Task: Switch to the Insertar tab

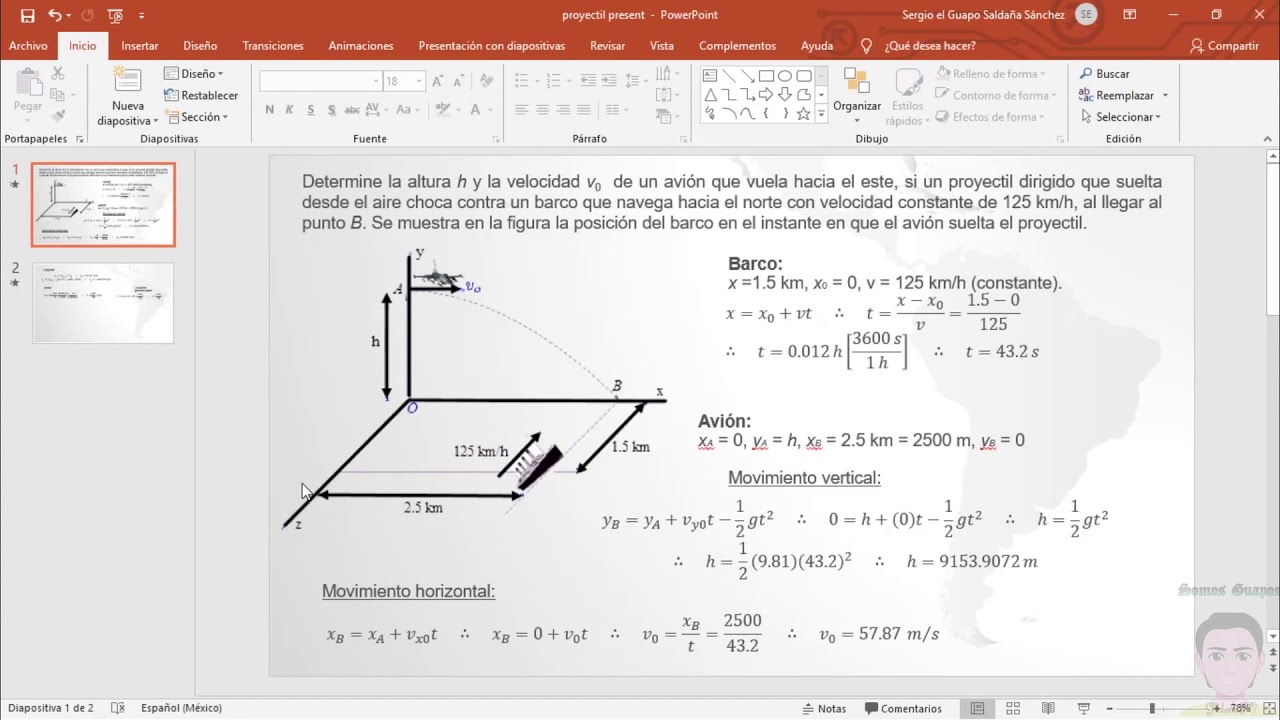Action: (x=140, y=46)
